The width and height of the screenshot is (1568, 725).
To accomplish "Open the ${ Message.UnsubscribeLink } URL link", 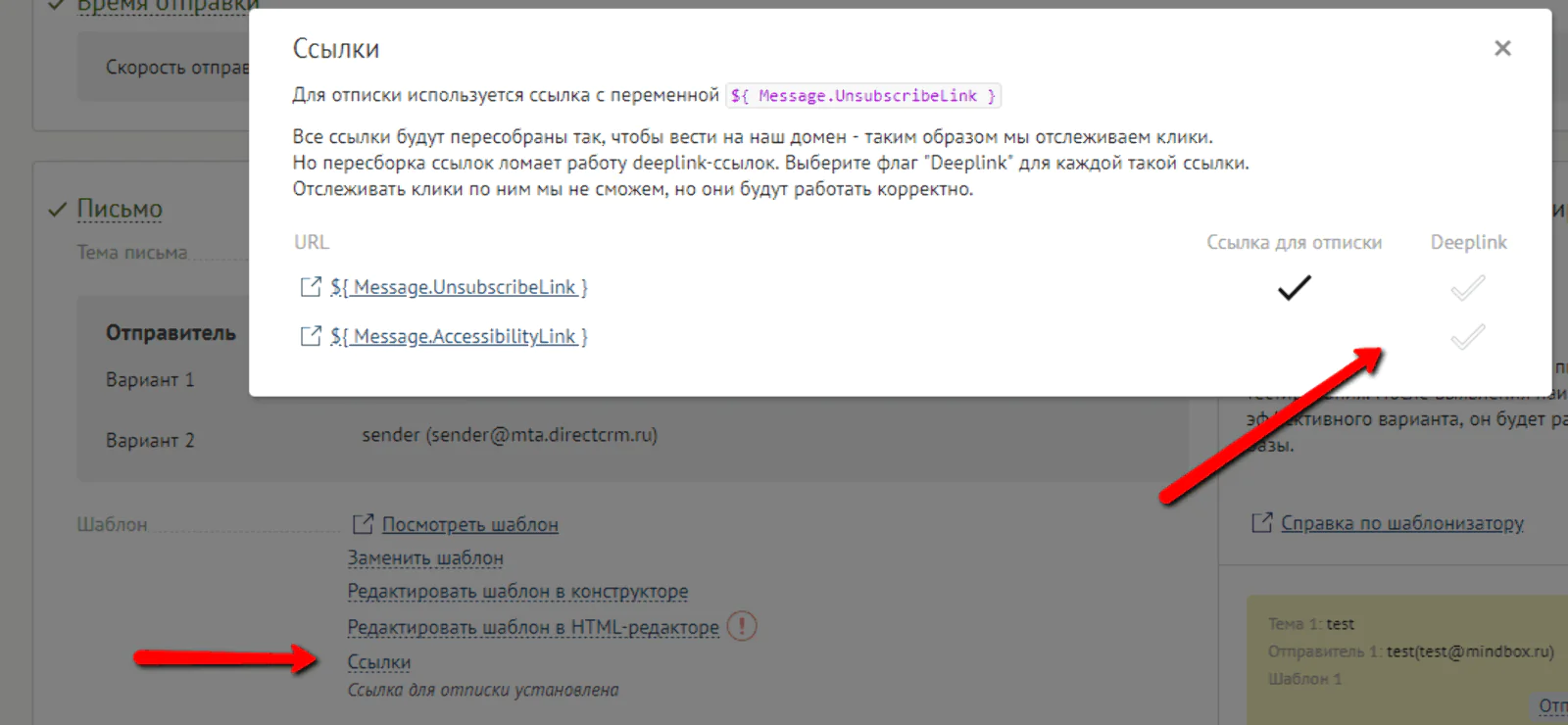I will coord(459,287).
